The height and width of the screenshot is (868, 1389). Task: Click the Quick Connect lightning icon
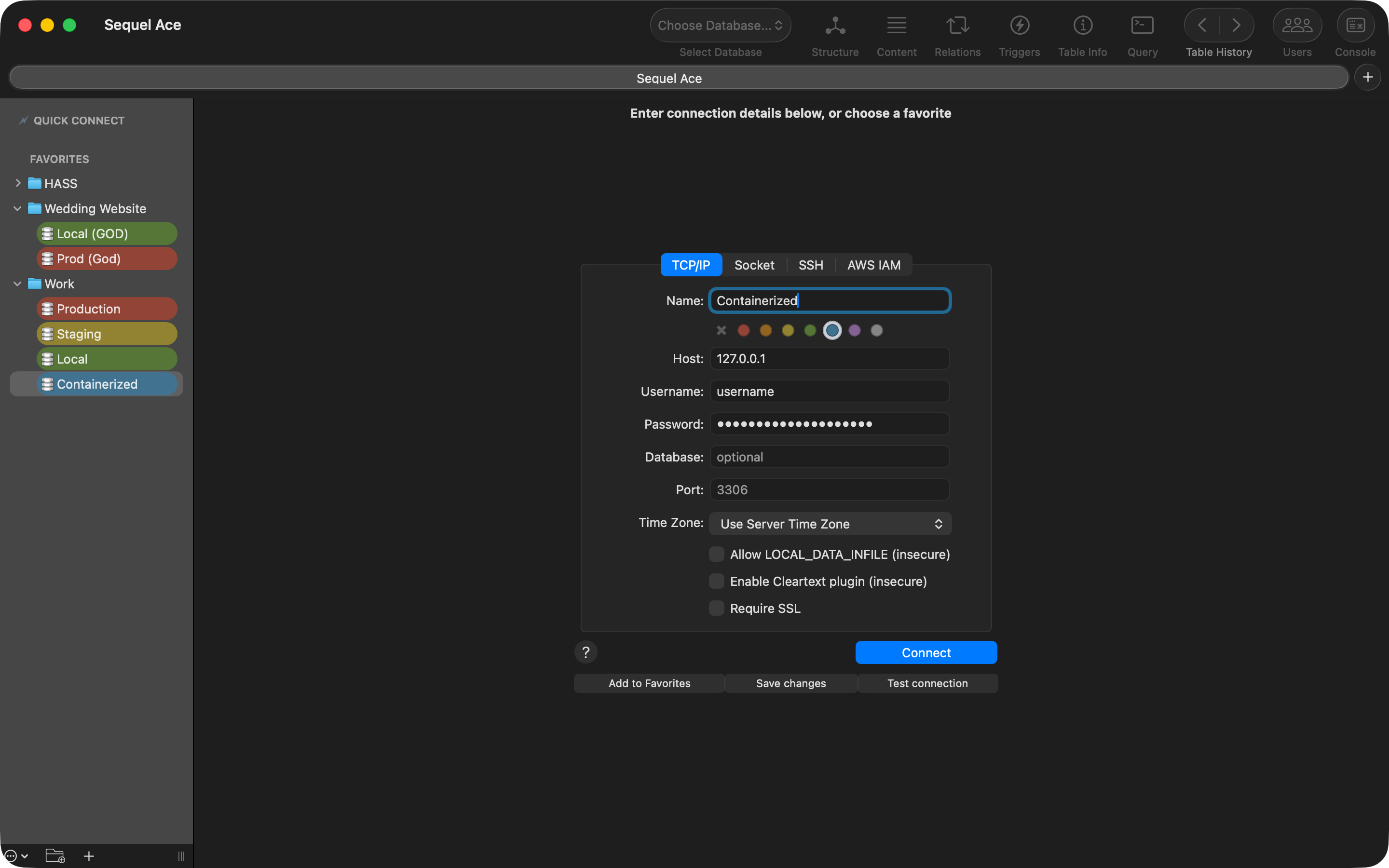(24, 120)
